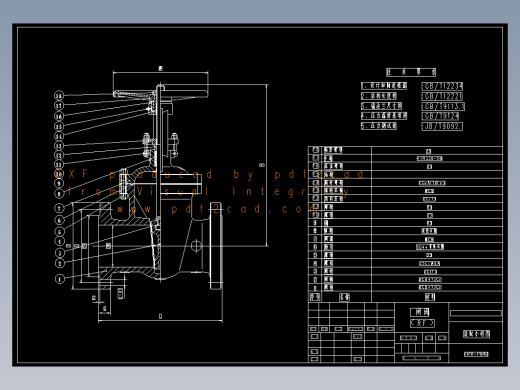Screen dimensions: 520x390
Task: Click the GB/T12234 standard reference
Action: (x=442, y=86)
